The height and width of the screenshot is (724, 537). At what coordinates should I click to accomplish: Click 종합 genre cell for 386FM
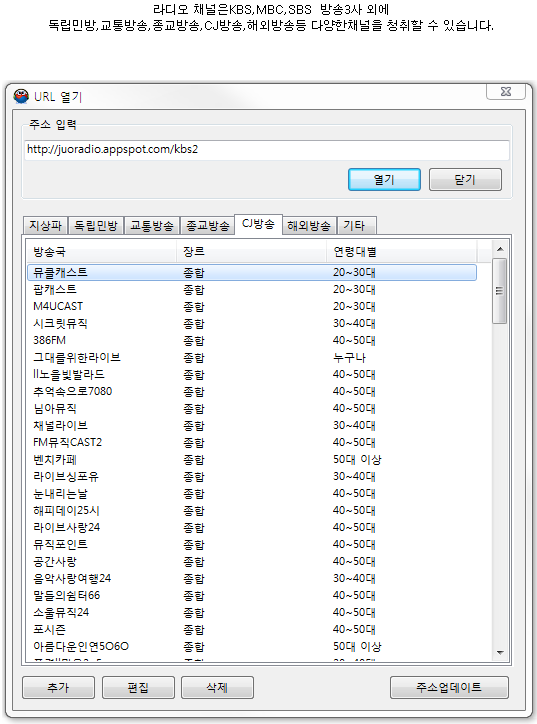click(x=194, y=341)
